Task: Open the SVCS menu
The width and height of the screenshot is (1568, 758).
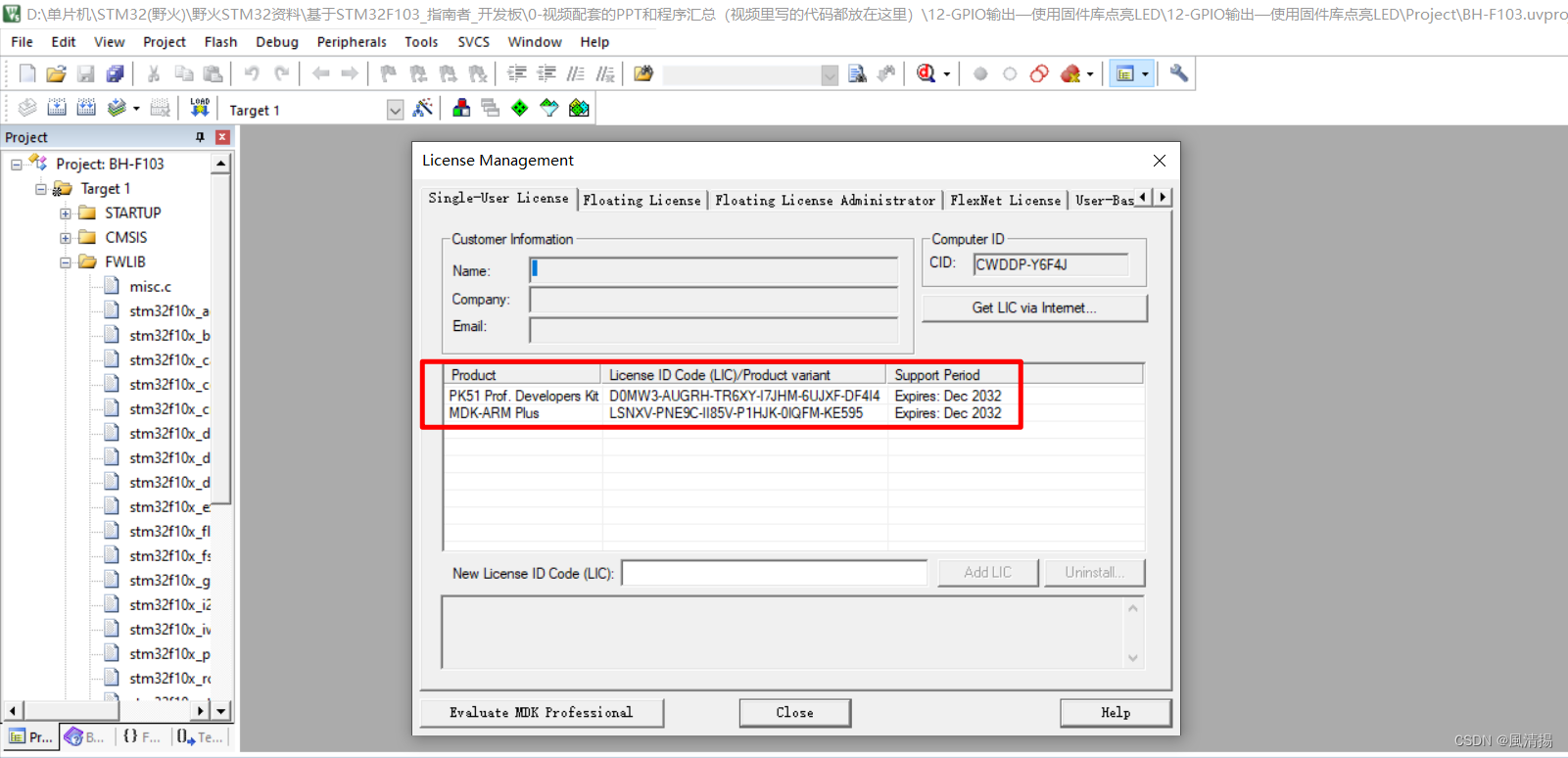Action: [474, 42]
